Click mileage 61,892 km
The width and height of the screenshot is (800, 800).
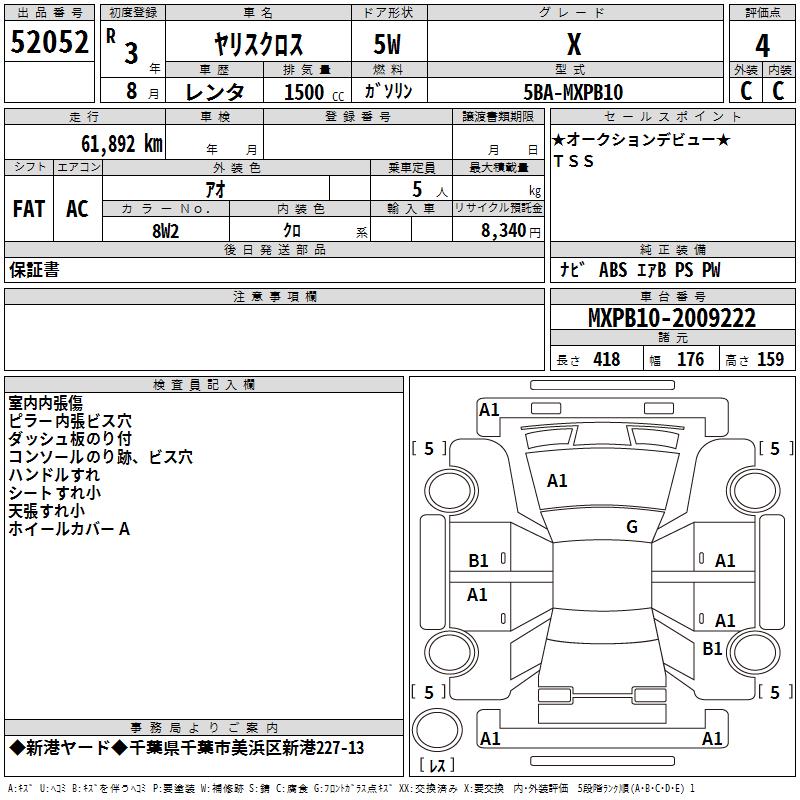pyautogui.click(x=122, y=143)
